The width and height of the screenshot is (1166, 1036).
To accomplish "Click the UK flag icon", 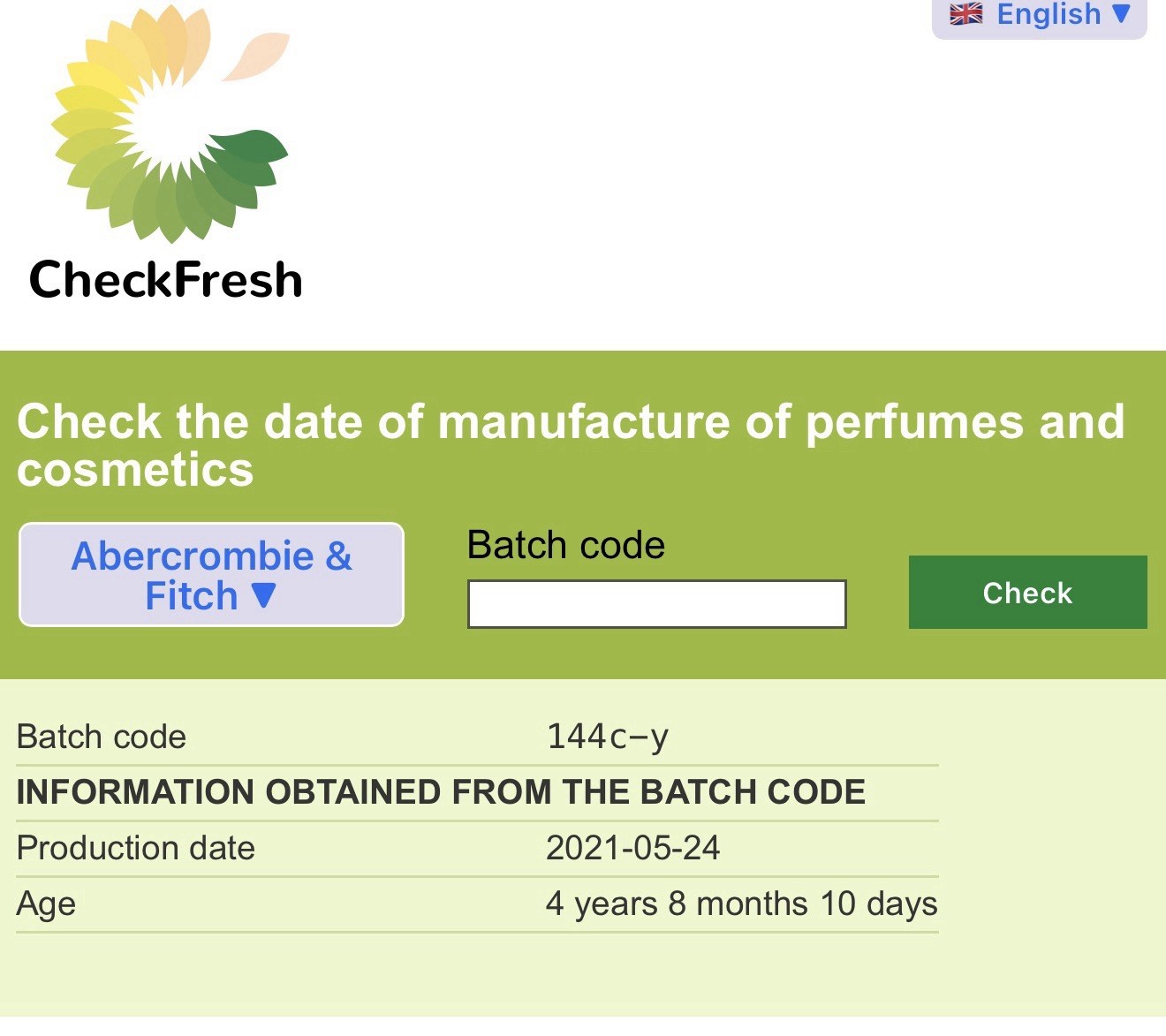I will tap(965, 14).
